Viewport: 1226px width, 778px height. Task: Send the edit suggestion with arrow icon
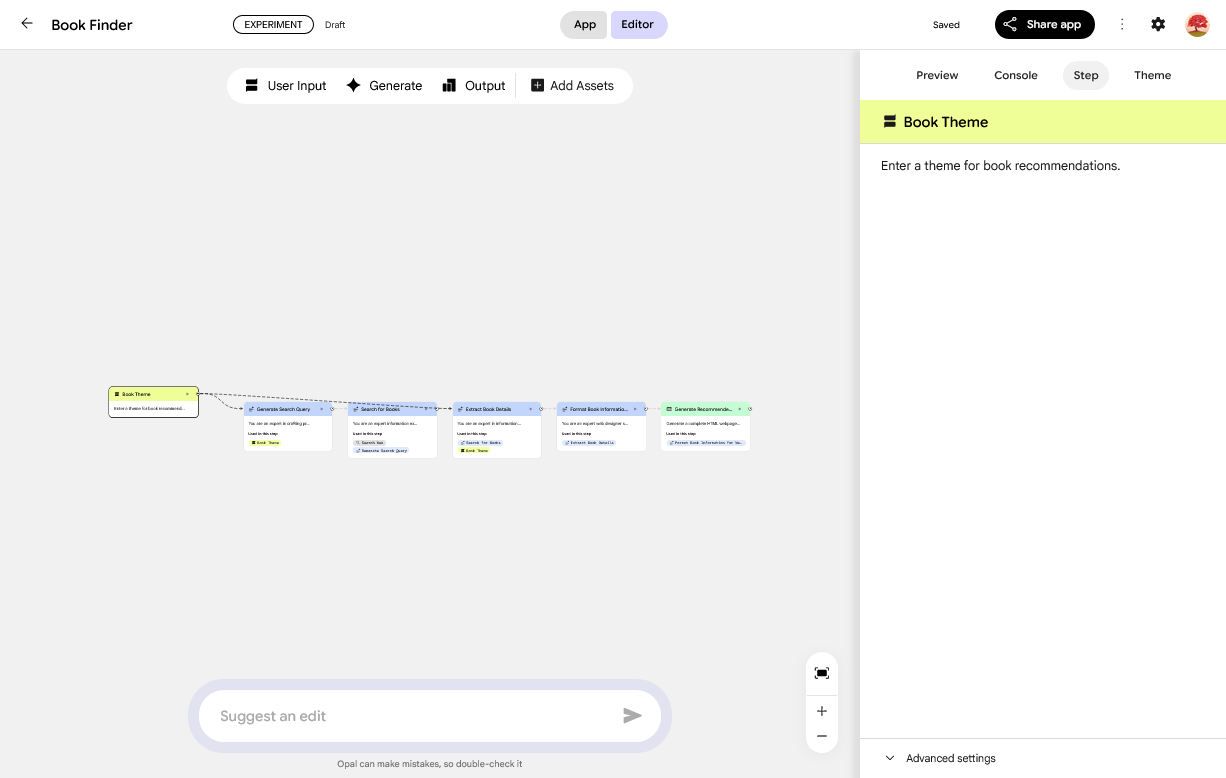(632, 716)
